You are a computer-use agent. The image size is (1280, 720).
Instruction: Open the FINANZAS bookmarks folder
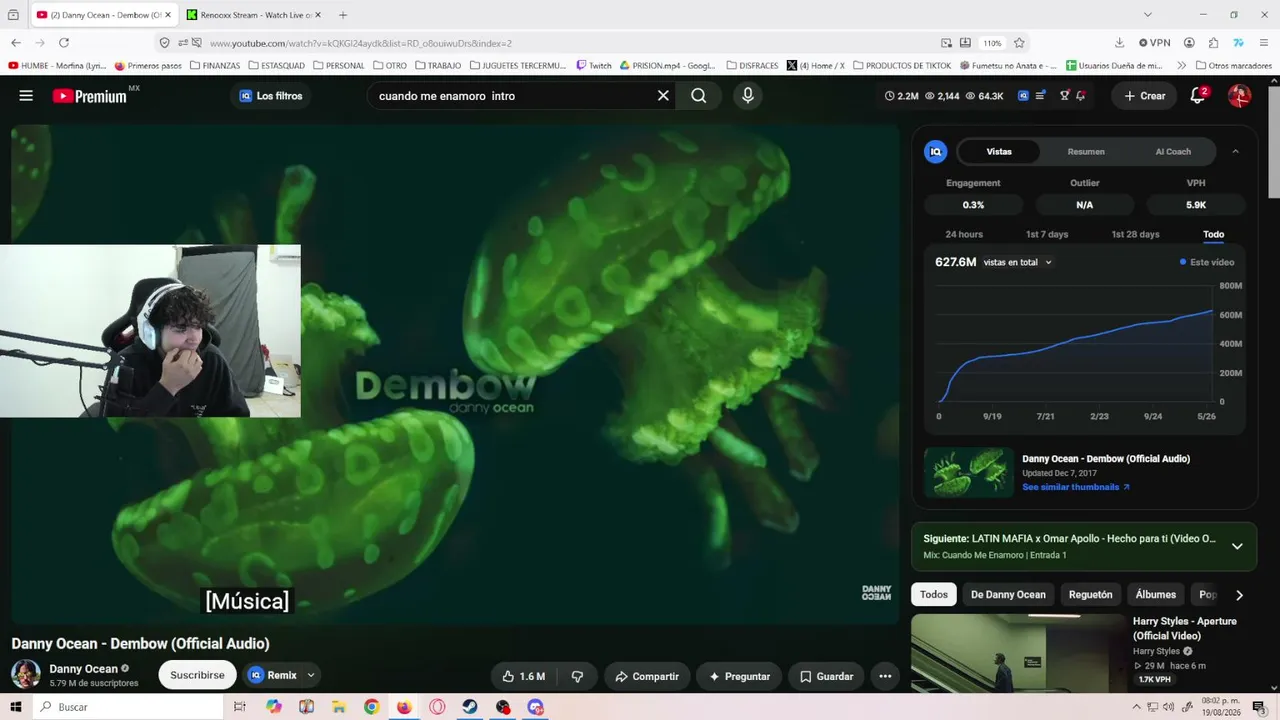(x=214, y=66)
